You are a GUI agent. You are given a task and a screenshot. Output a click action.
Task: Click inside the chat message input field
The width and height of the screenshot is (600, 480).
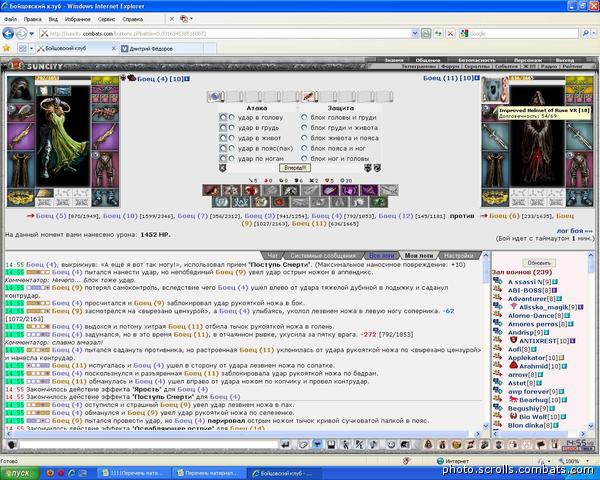coord(148,445)
